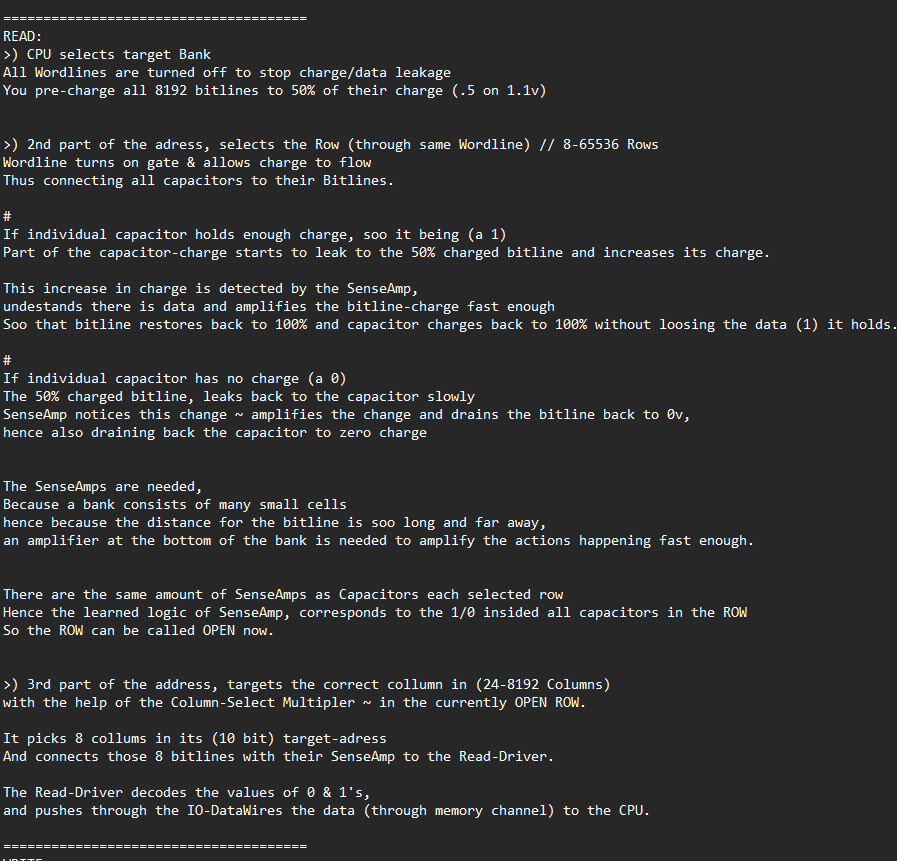
Task: Click the line 'Wordline turns on gate'
Action: pyautogui.click(x=187, y=162)
